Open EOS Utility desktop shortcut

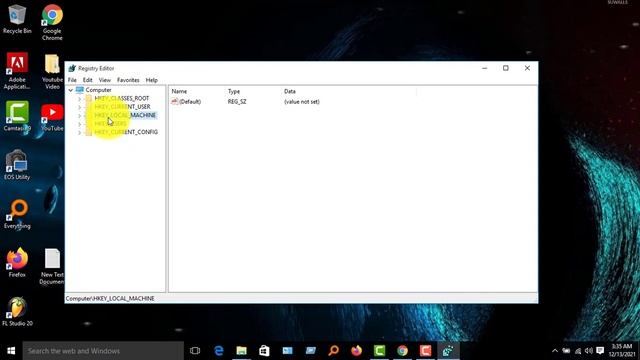(17, 165)
